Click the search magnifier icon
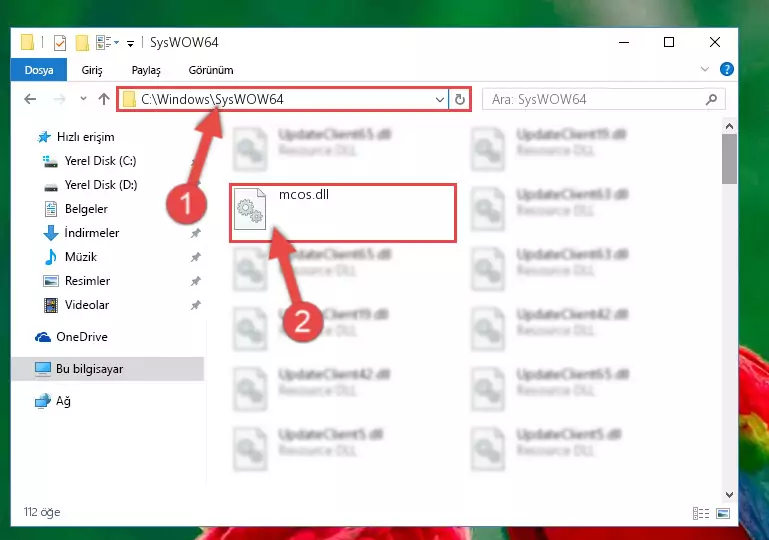This screenshot has width=769, height=540. [x=711, y=100]
